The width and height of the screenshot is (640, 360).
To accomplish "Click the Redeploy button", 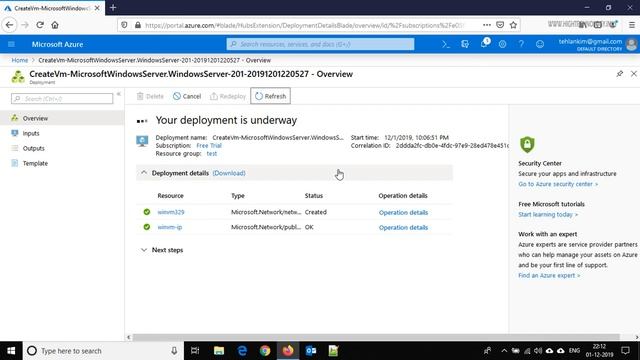I will click(x=228, y=96).
